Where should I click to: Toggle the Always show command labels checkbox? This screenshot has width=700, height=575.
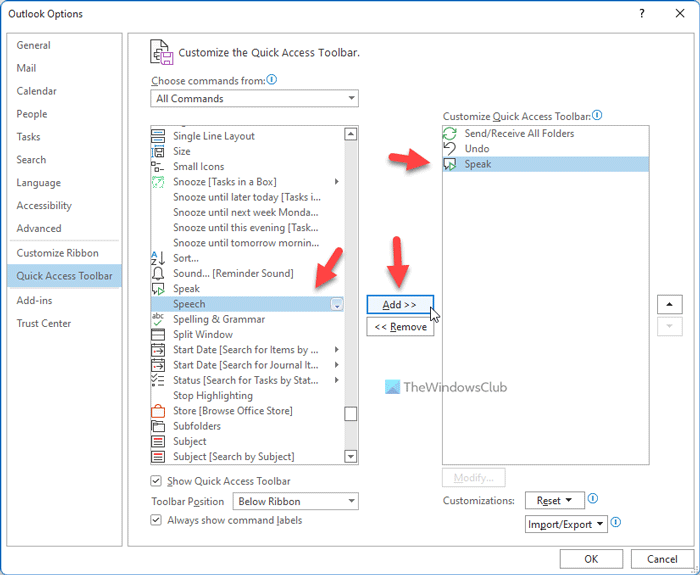tap(156, 520)
